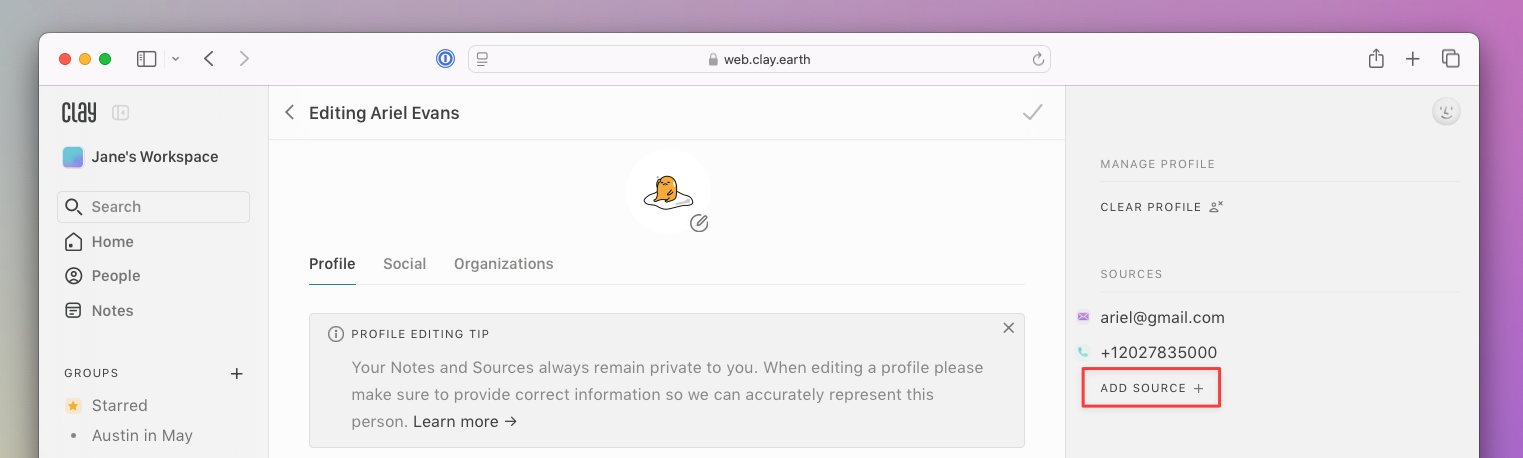Switch to the Organizations tab

[503, 264]
